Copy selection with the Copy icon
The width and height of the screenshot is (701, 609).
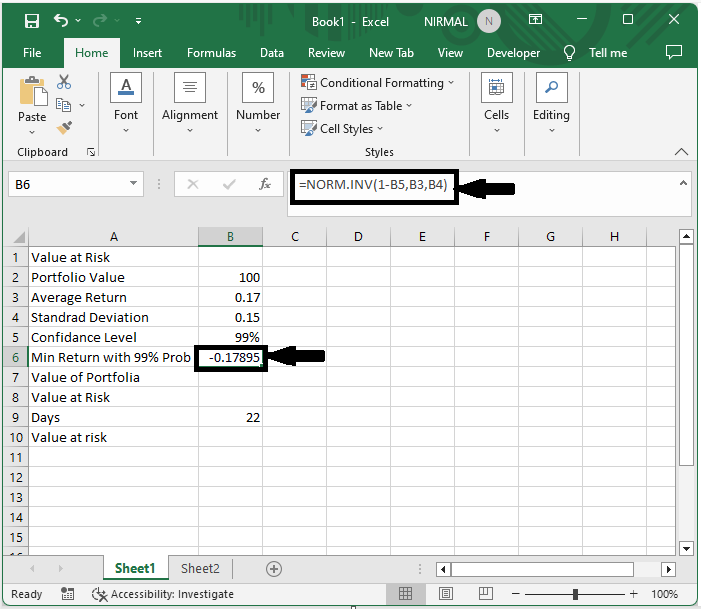point(63,105)
